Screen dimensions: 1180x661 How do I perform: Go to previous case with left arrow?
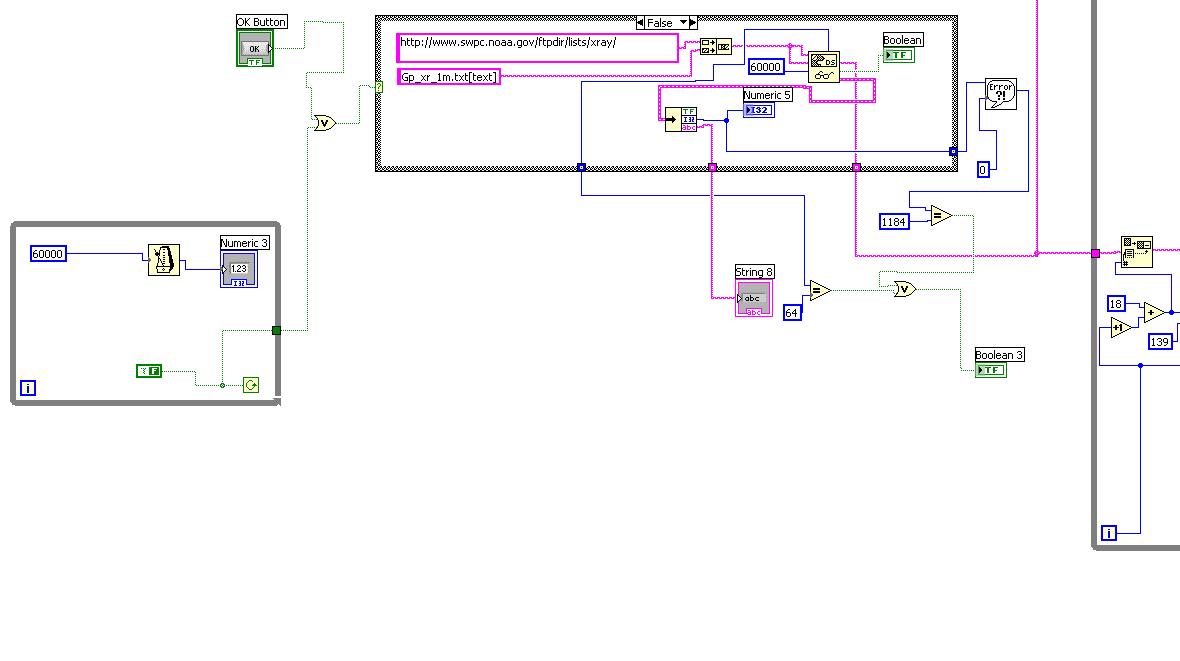point(640,23)
